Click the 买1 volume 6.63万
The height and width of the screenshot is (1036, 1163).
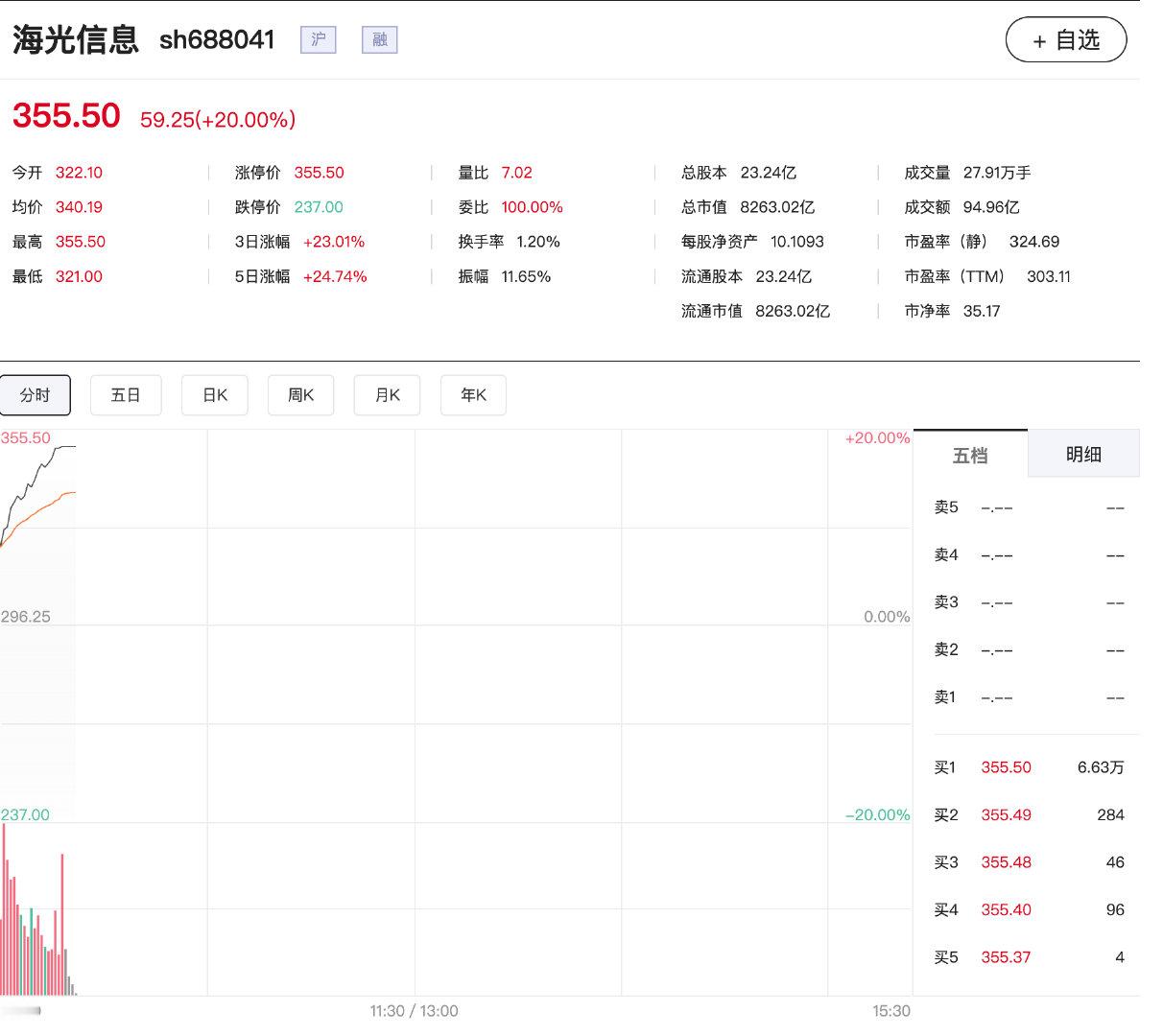pos(1101,767)
